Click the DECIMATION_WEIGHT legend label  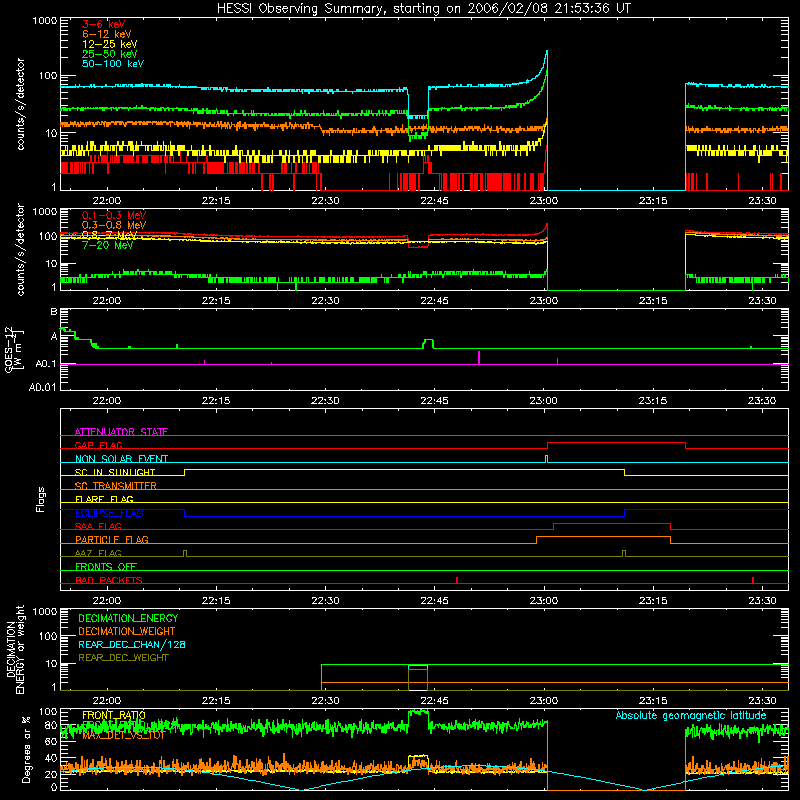tap(127, 631)
